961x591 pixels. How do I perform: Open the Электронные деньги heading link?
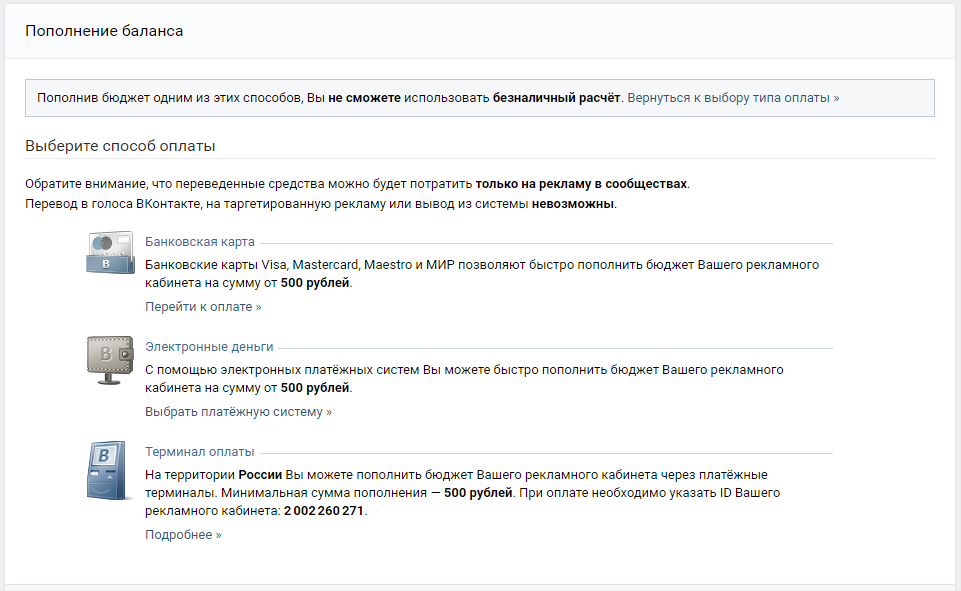[209, 346]
